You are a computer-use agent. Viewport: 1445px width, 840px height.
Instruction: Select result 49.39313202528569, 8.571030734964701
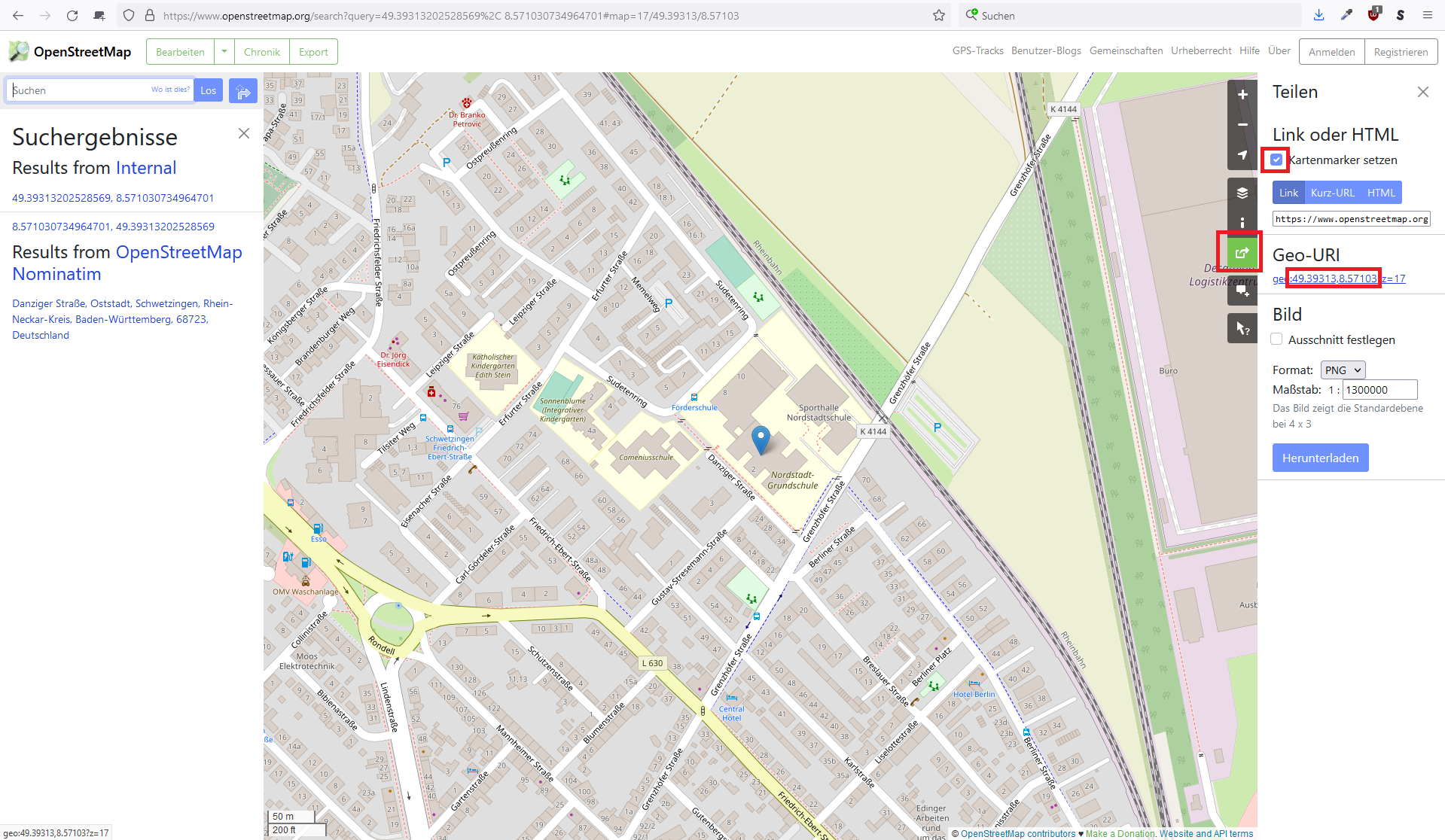pyautogui.click(x=113, y=198)
